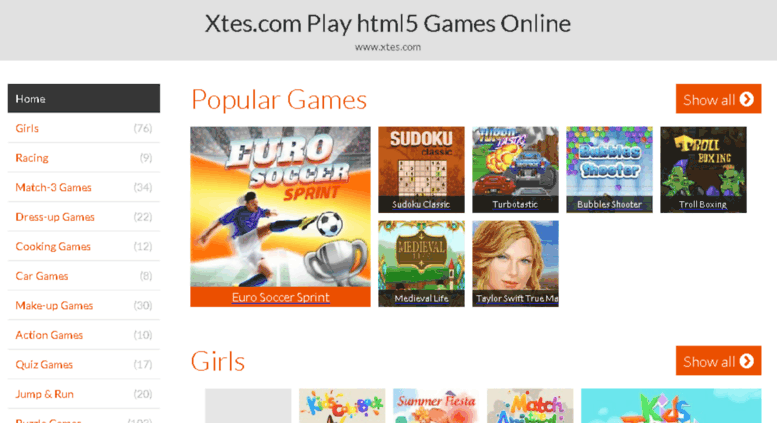Open the Medieval Life game tile
777x423 pixels.
pyautogui.click(x=421, y=264)
